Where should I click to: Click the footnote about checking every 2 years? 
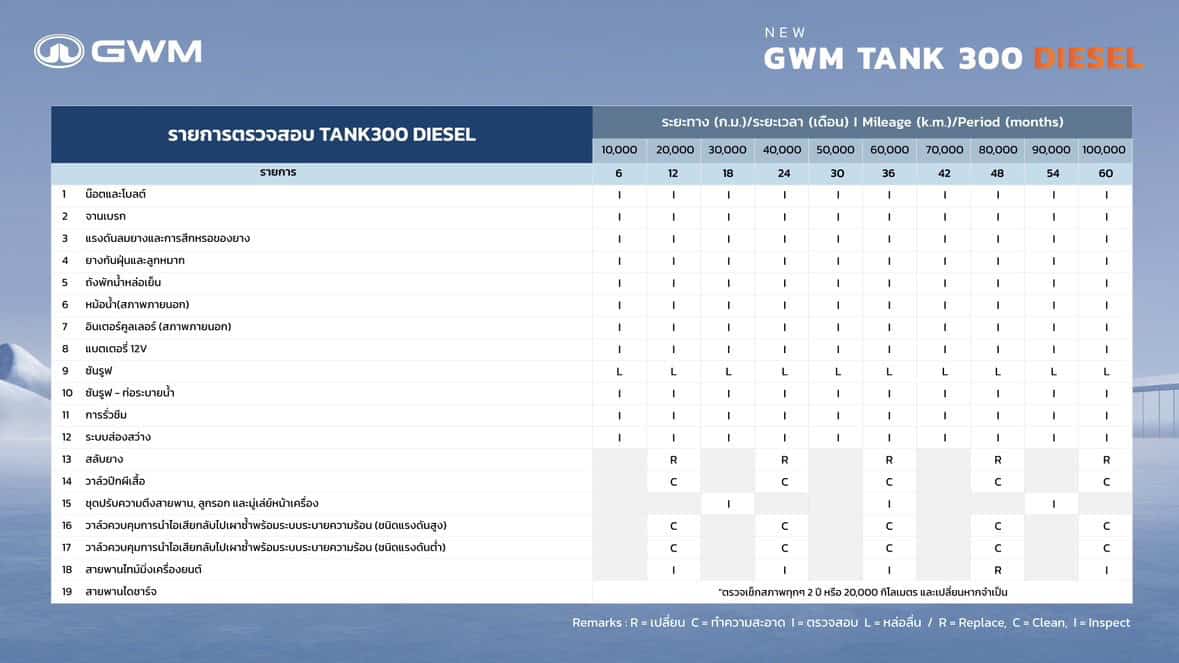click(862, 592)
